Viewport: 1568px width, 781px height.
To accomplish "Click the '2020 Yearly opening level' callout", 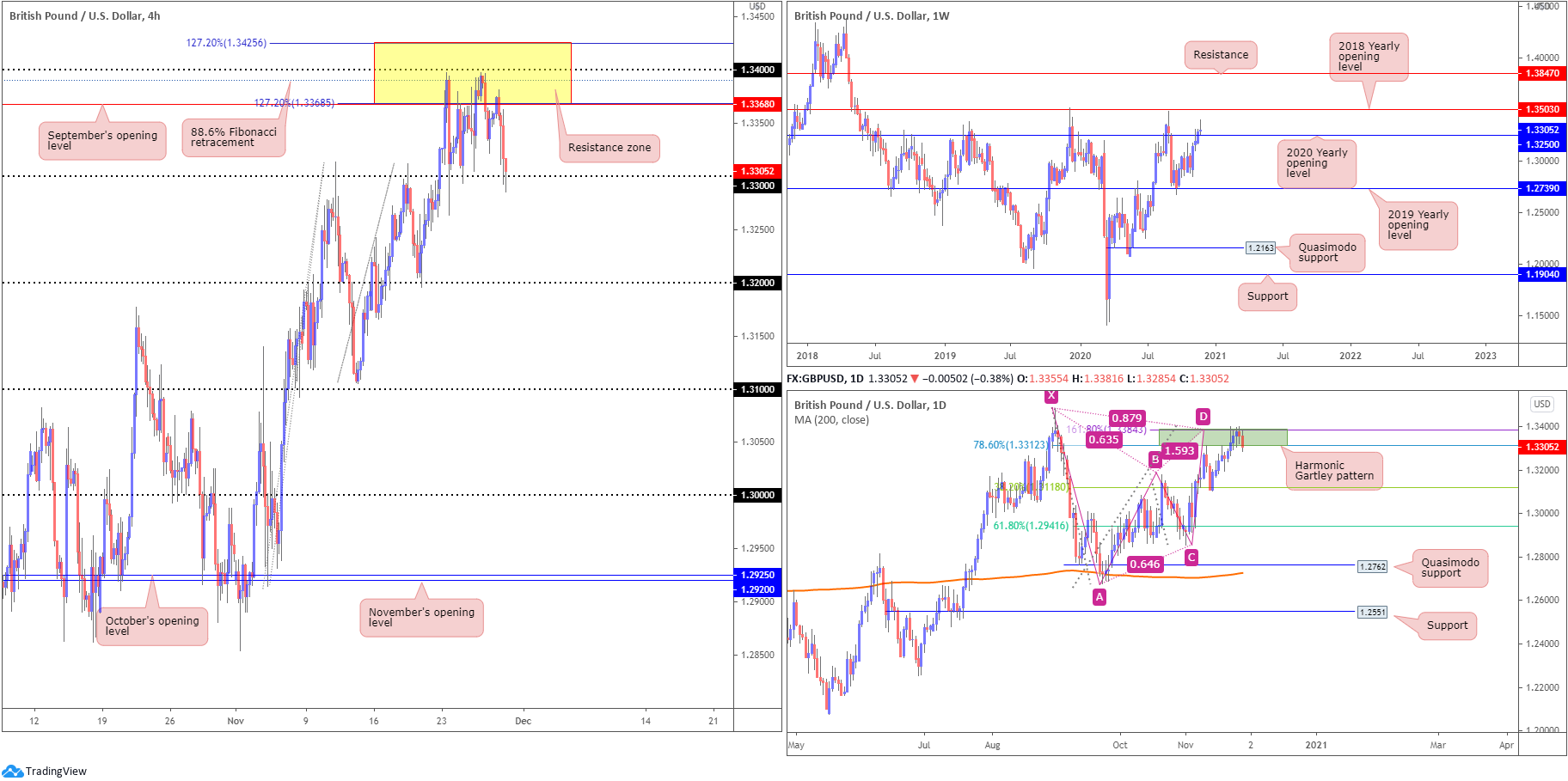I will point(1316,163).
